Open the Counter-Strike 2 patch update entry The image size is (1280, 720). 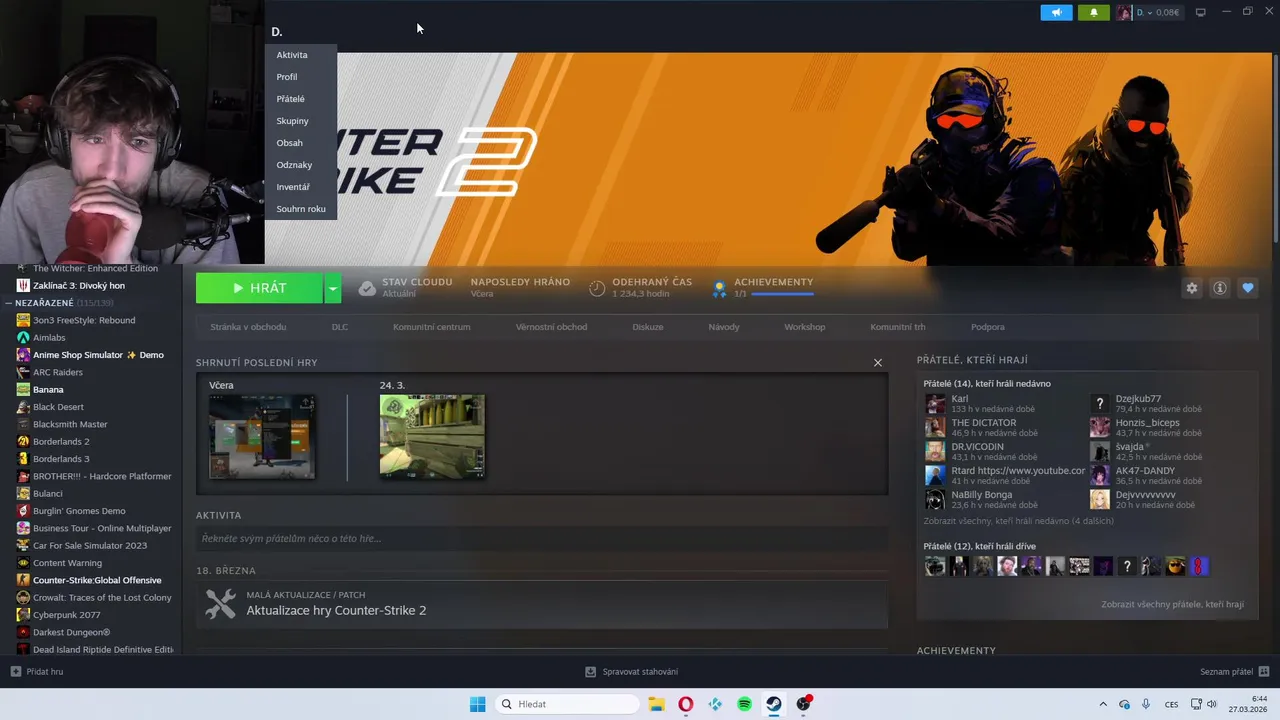pyautogui.click(x=542, y=604)
